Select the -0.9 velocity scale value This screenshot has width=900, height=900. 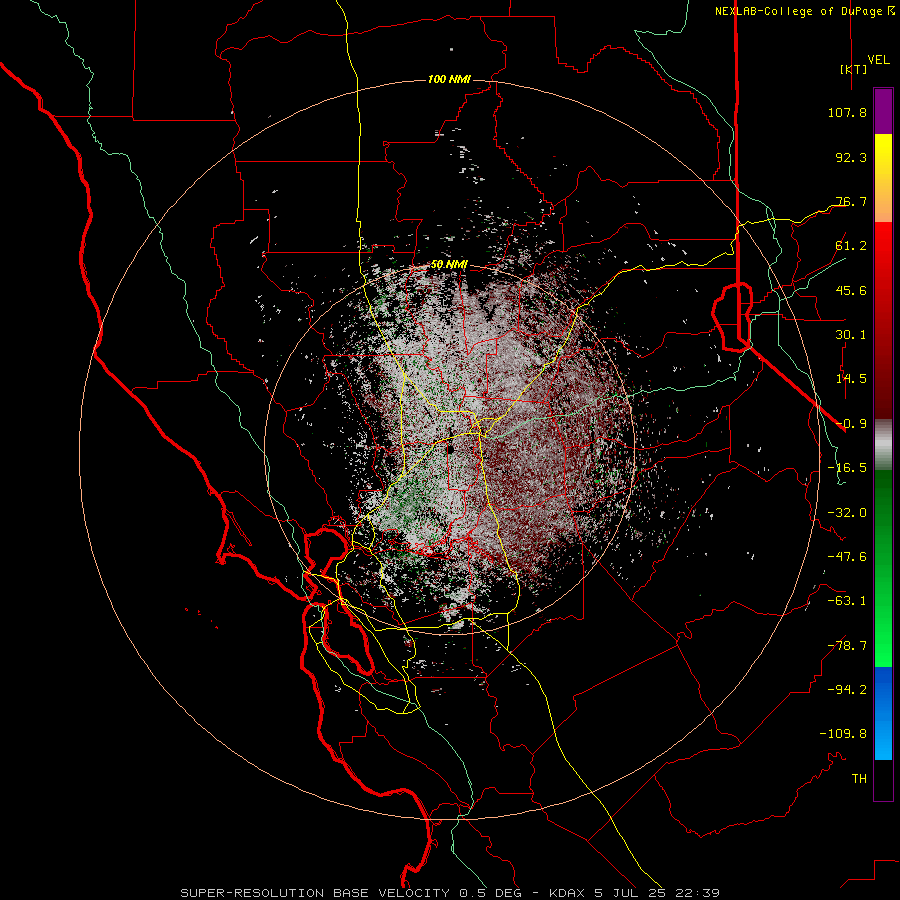[x=851, y=423]
